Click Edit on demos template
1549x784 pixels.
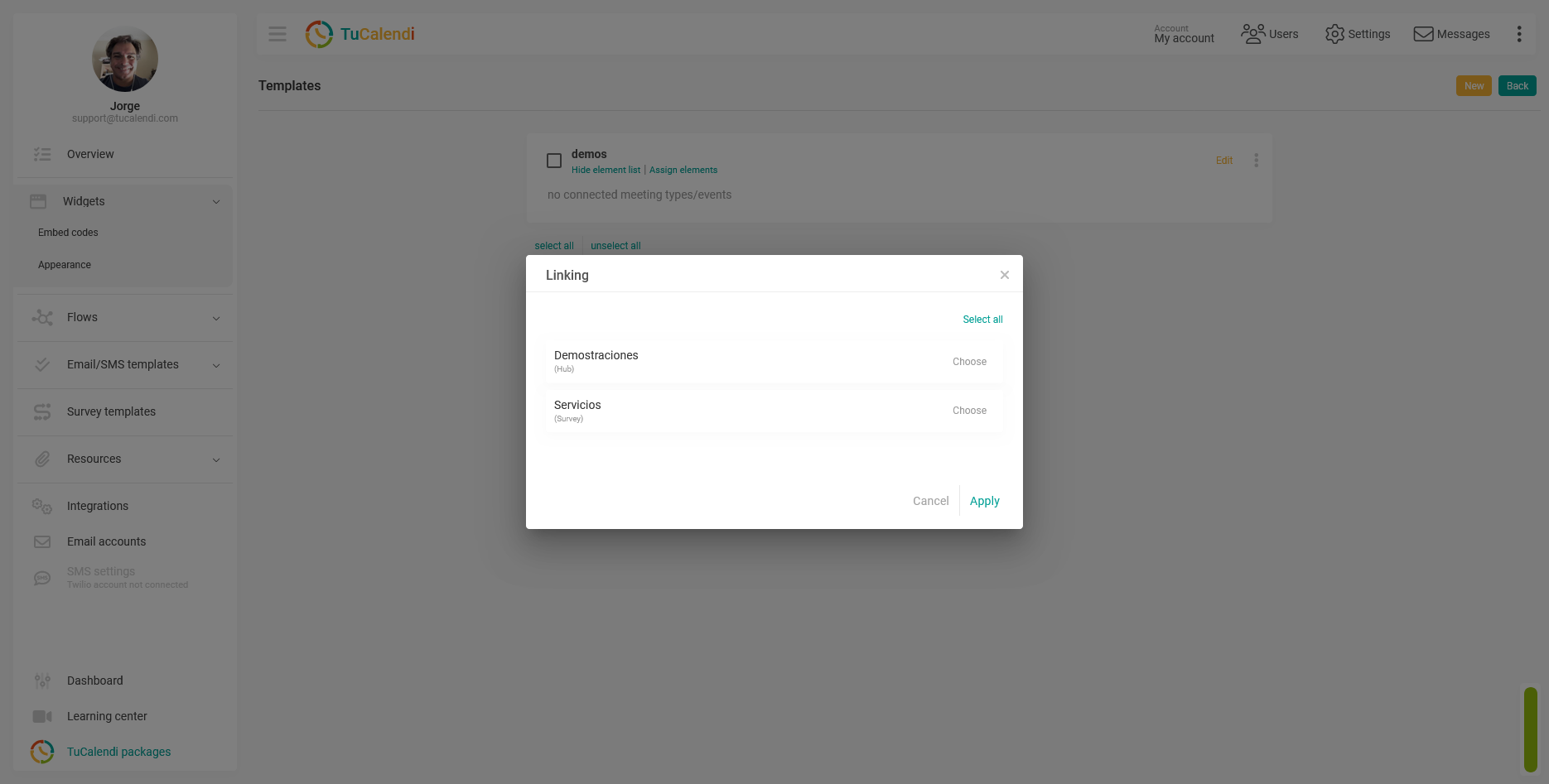point(1224,161)
